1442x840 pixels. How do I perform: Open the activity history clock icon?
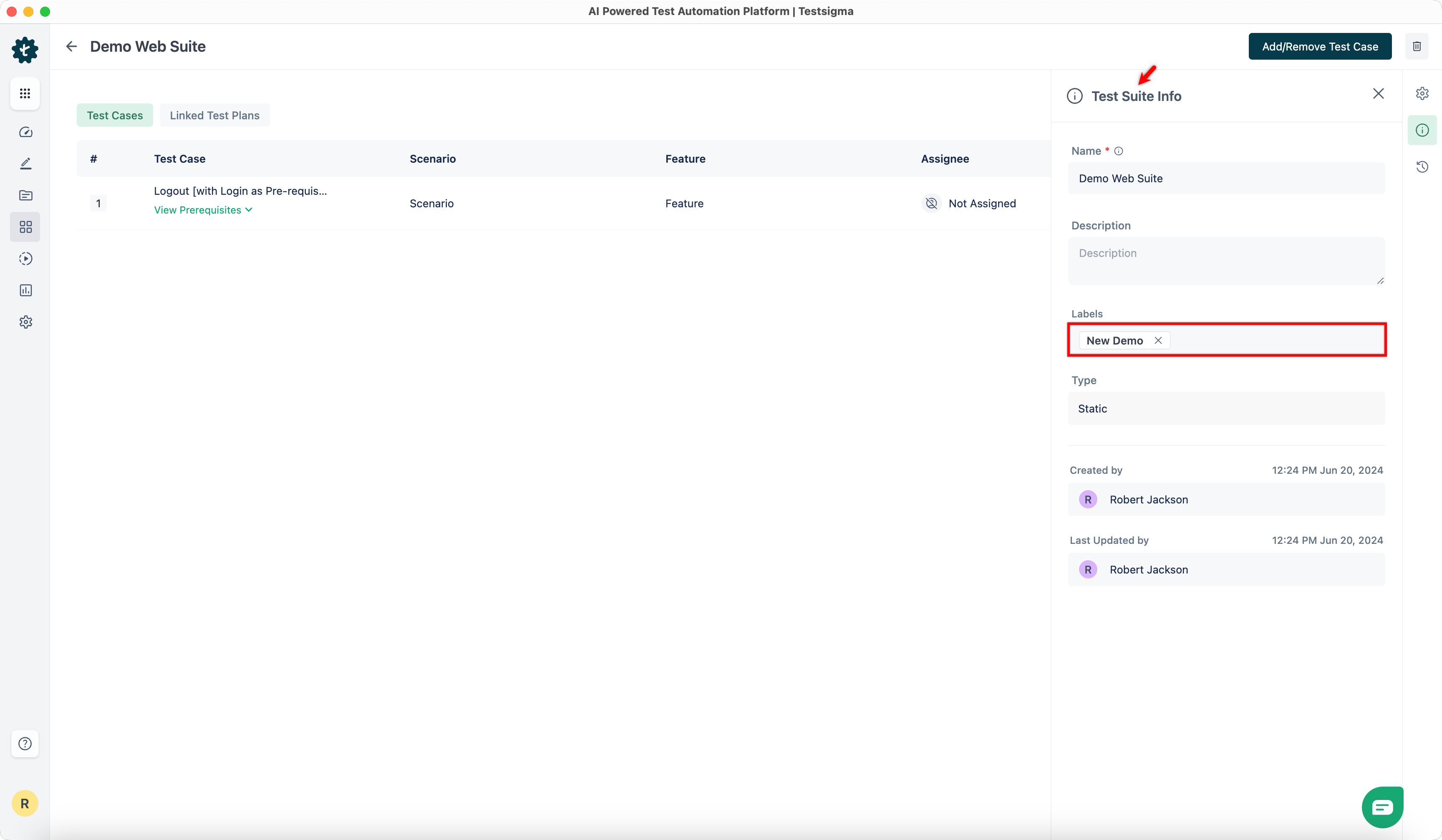[x=1422, y=167]
